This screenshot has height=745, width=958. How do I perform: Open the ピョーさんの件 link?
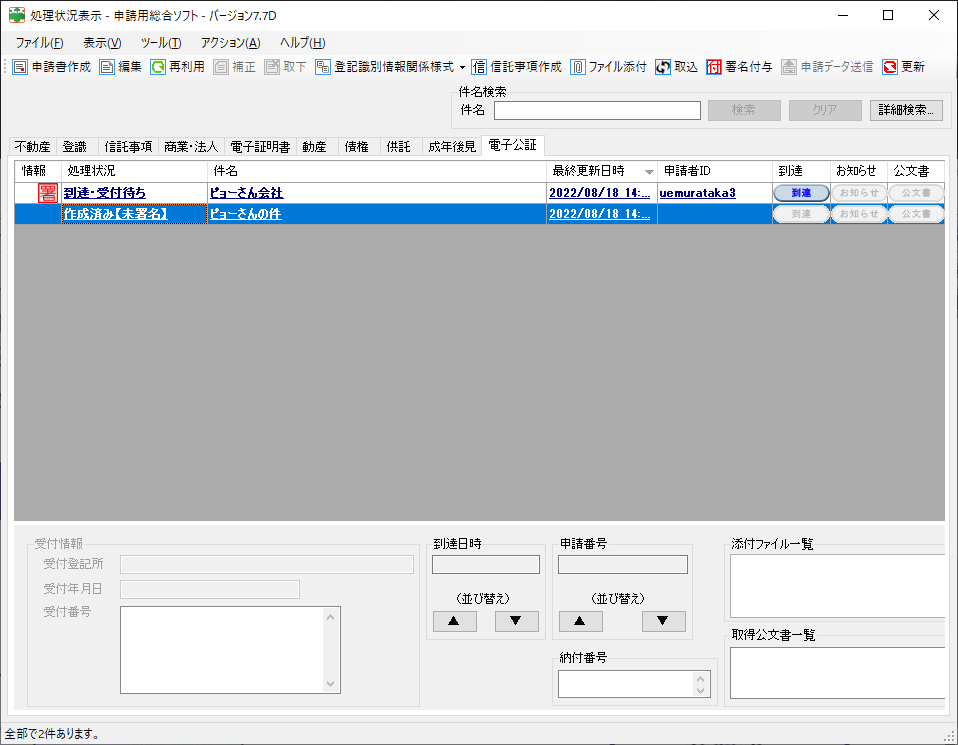tap(246, 214)
